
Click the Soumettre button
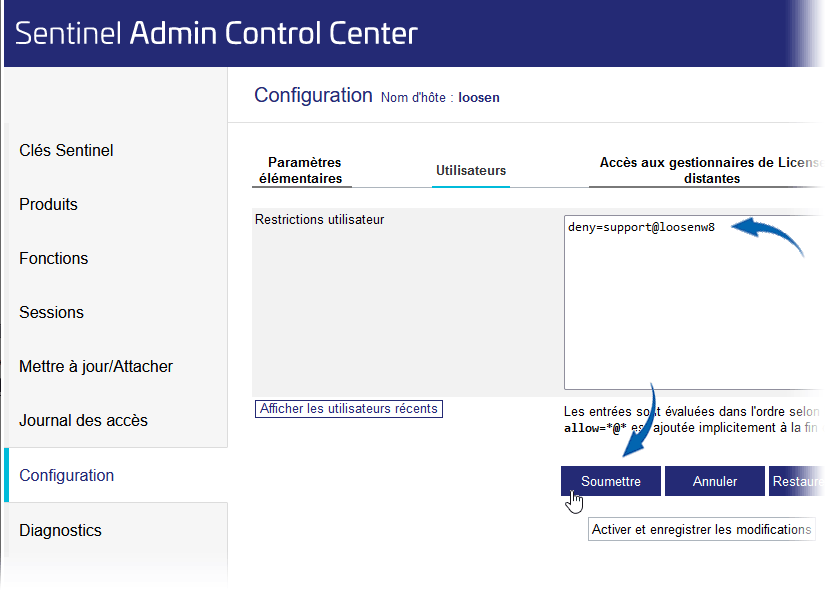611,481
